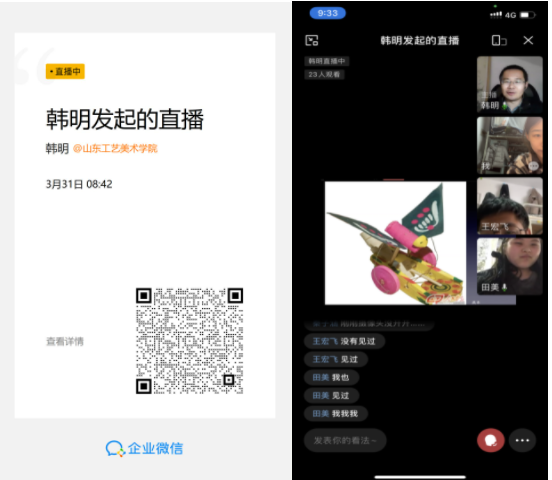Switch screen orientation with rotate icon
The width and height of the screenshot is (552, 480).
tap(499, 40)
